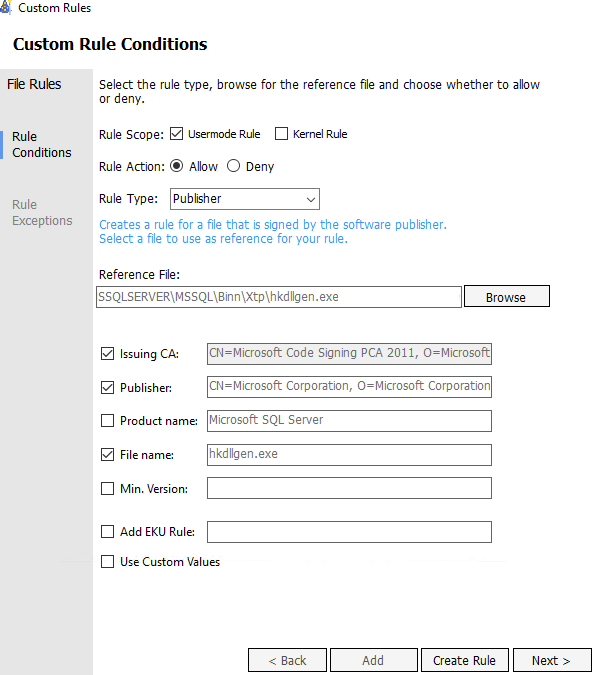Open the Rule Type dropdown
The image size is (592, 675).
coord(245,199)
